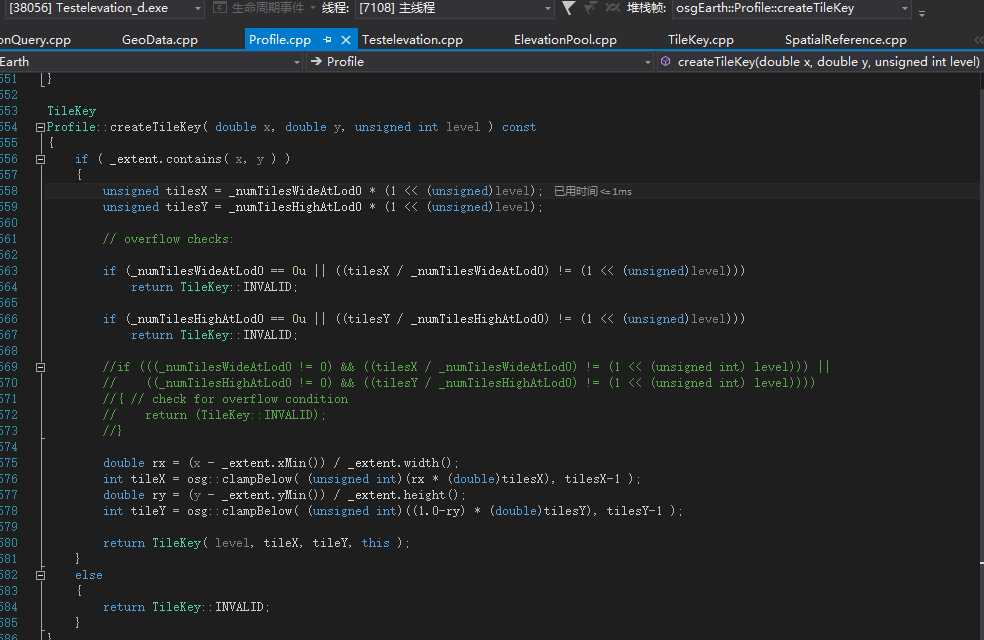
Task: Click 'int tileX' clampBelow line
Action: pos(372,479)
